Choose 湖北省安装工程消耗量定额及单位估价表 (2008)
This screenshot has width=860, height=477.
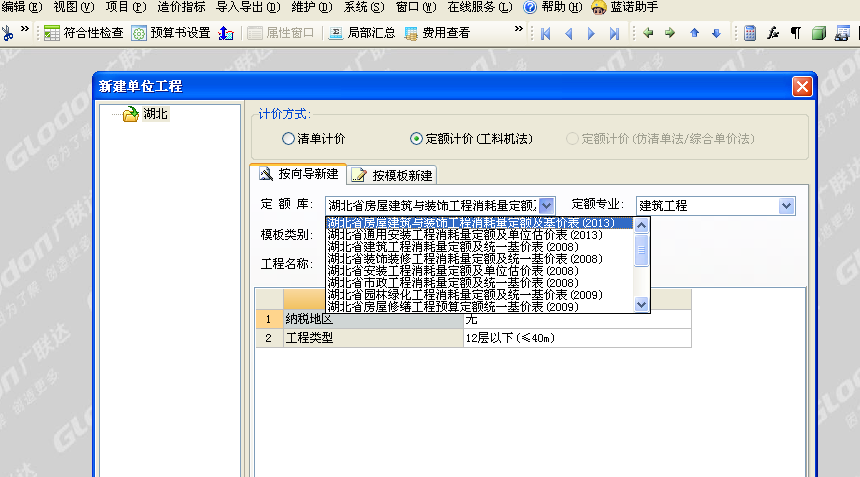(479, 271)
